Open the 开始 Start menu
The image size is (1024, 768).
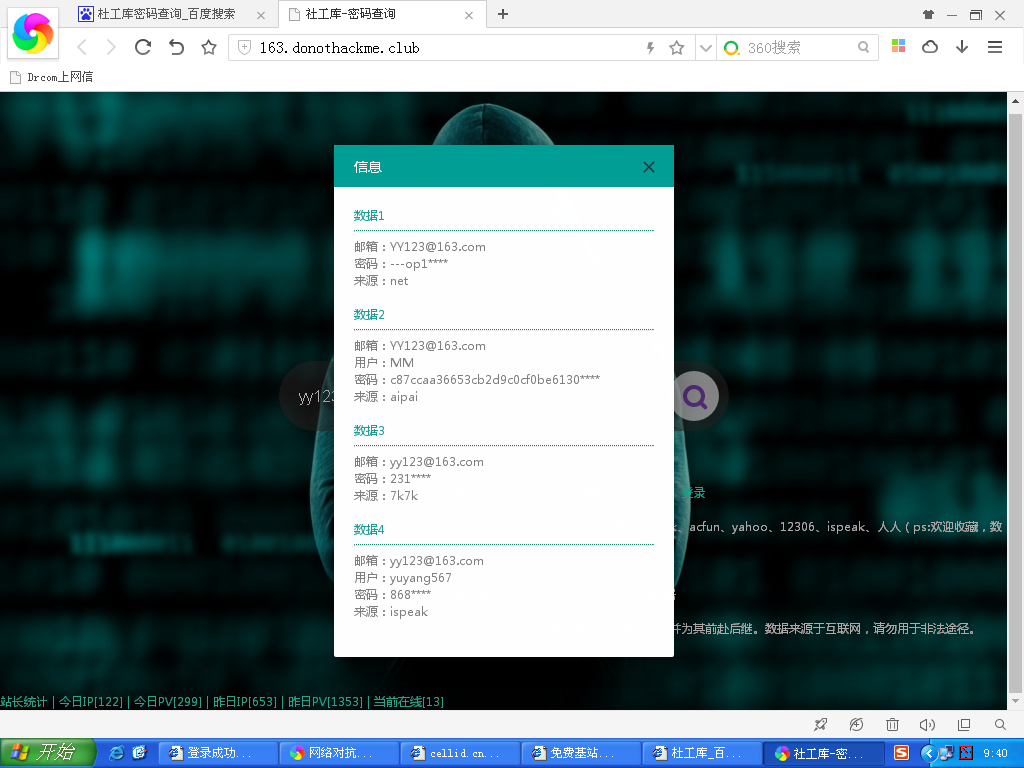47,753
